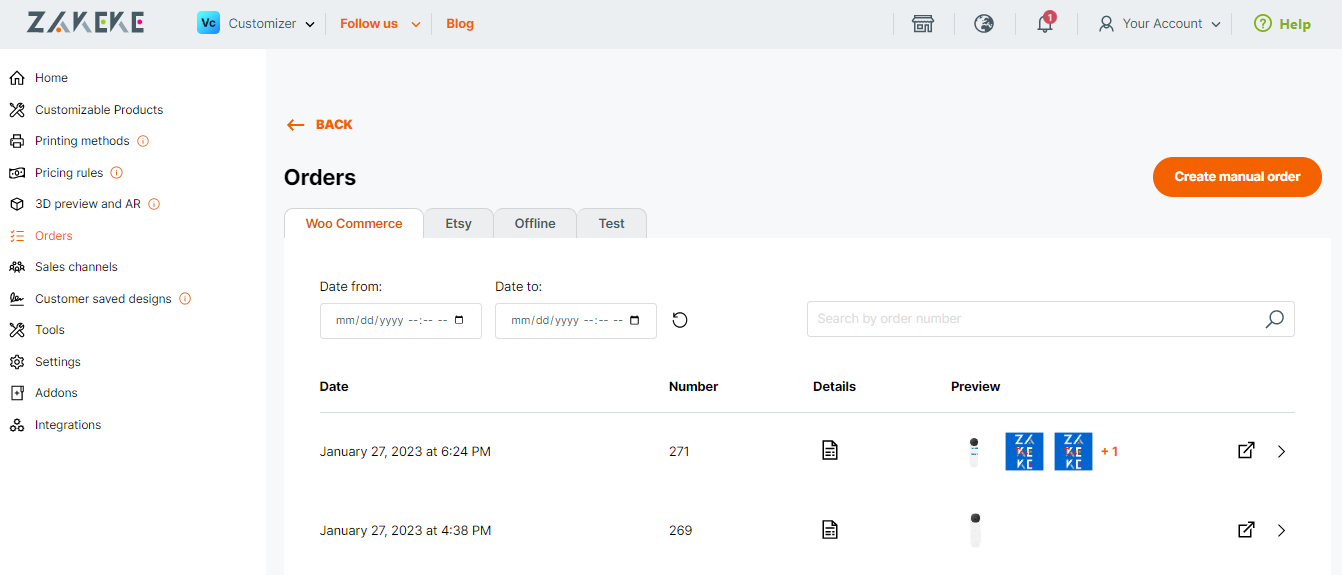The width and height of the screenshot is (1342, 575).
Task: Go back with the BACK link
Action: 320,125
